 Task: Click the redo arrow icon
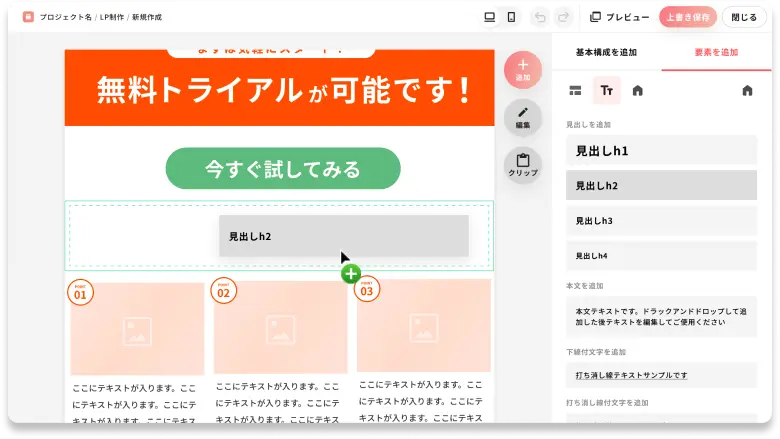pos(564,17)
